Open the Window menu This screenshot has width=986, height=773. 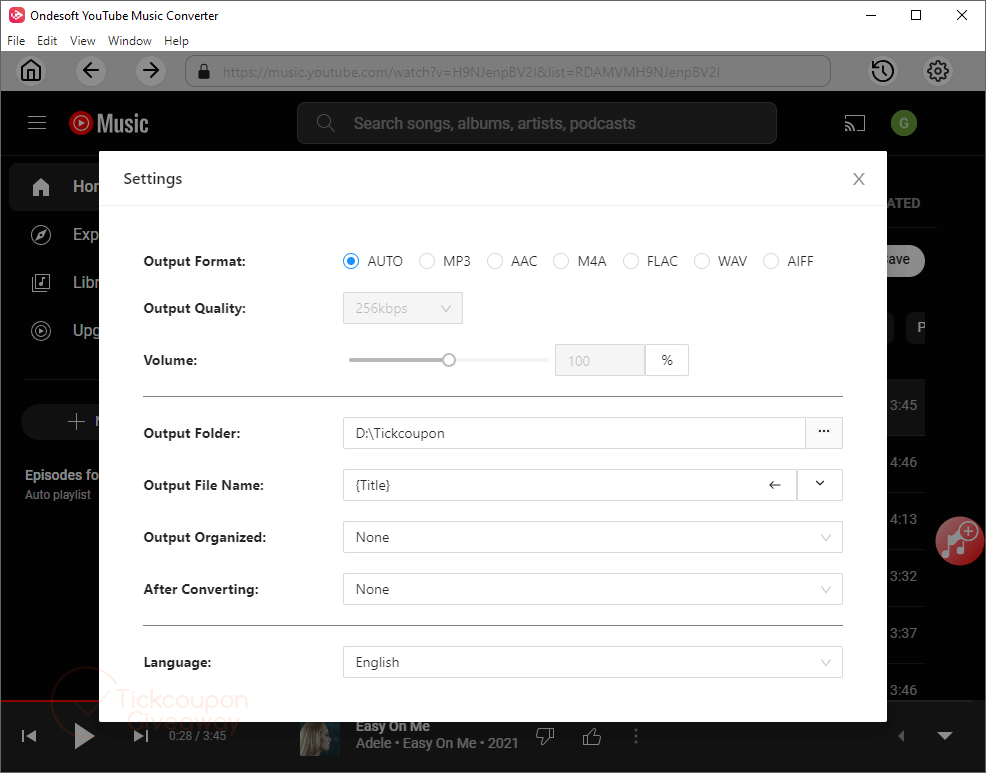(130, 41)
